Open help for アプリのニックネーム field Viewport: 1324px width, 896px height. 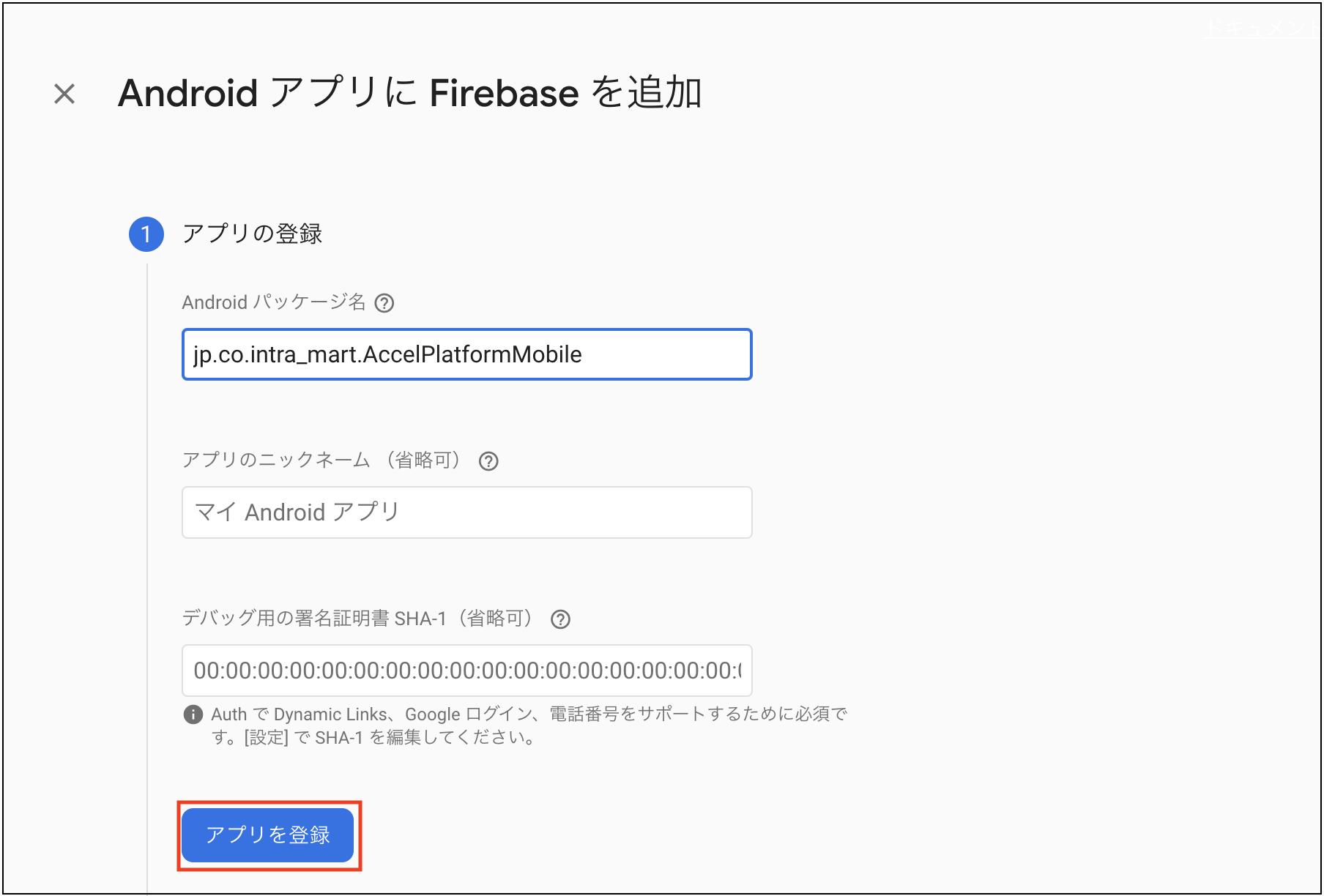coord(488,461)
